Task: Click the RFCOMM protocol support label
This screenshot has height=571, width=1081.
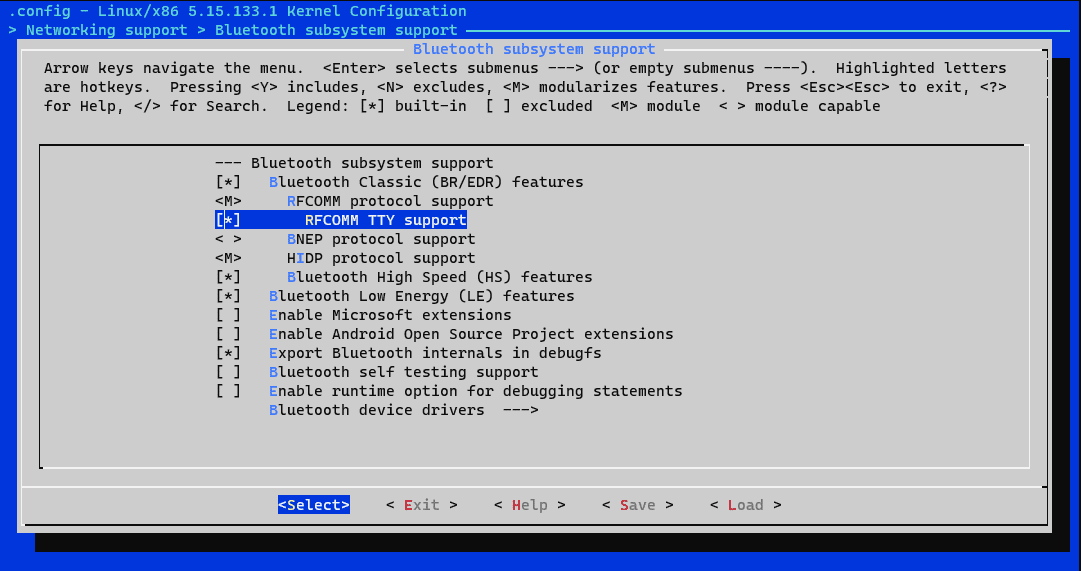Action: point(390,201)
